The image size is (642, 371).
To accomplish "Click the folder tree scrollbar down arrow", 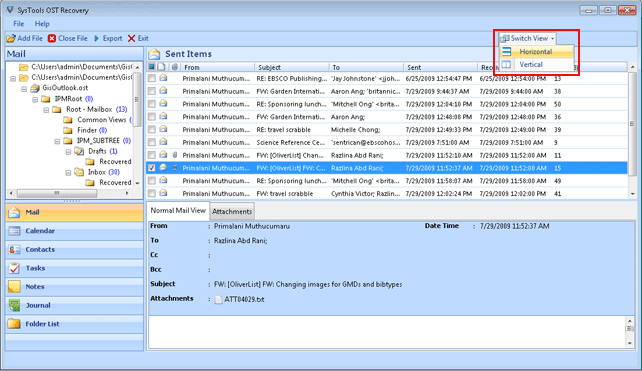I will point(137,183).
